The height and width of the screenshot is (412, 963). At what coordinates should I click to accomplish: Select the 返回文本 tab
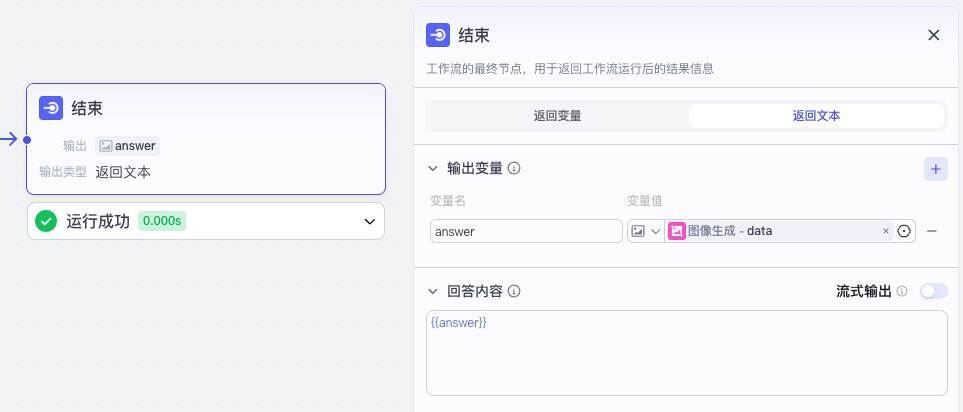click(x=816, y=115)
